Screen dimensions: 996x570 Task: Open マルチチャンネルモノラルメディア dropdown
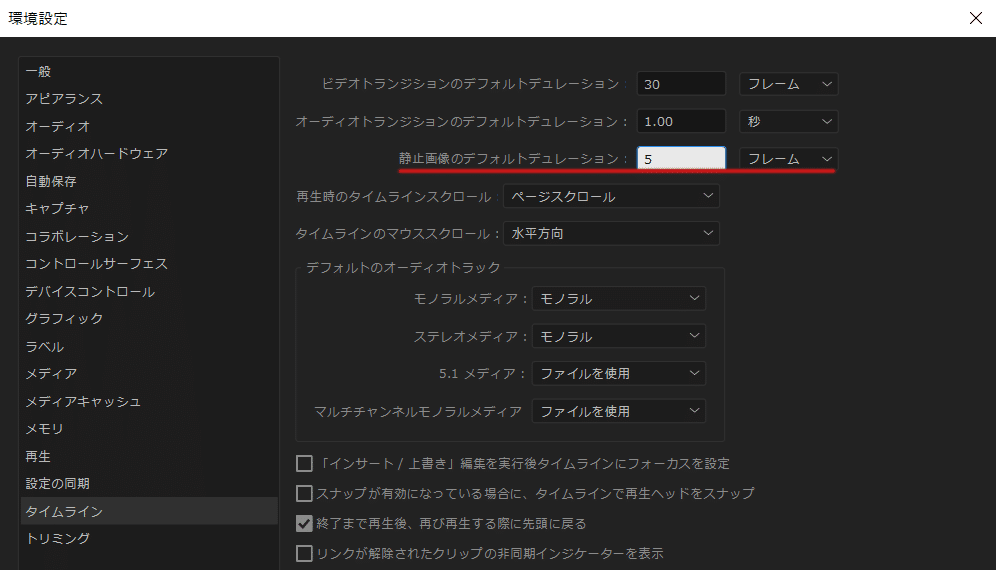click(x=619, y=411)
